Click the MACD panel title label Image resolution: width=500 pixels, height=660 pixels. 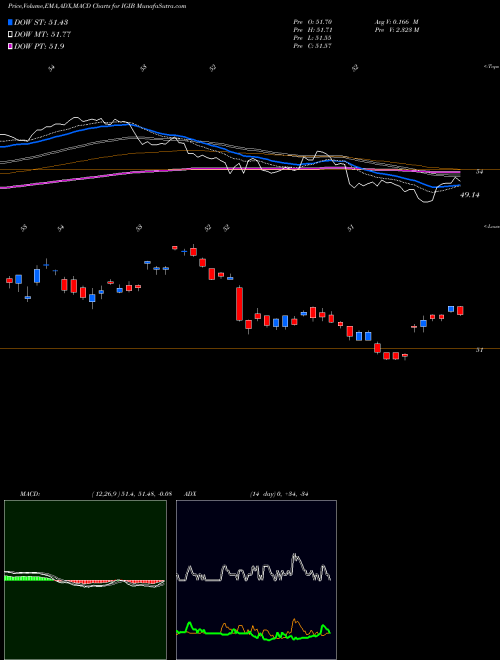[x=30, y=494]
